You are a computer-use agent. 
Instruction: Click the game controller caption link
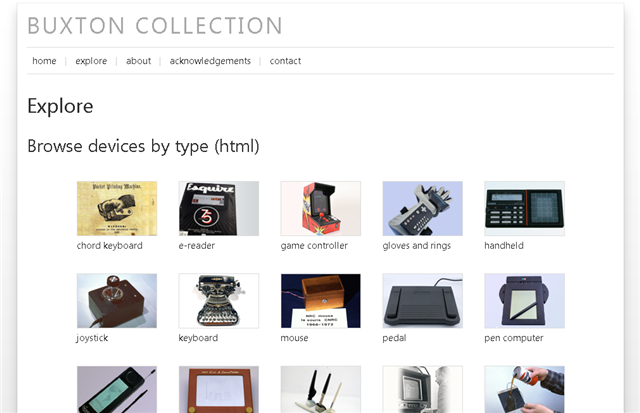tap(314, 245)
